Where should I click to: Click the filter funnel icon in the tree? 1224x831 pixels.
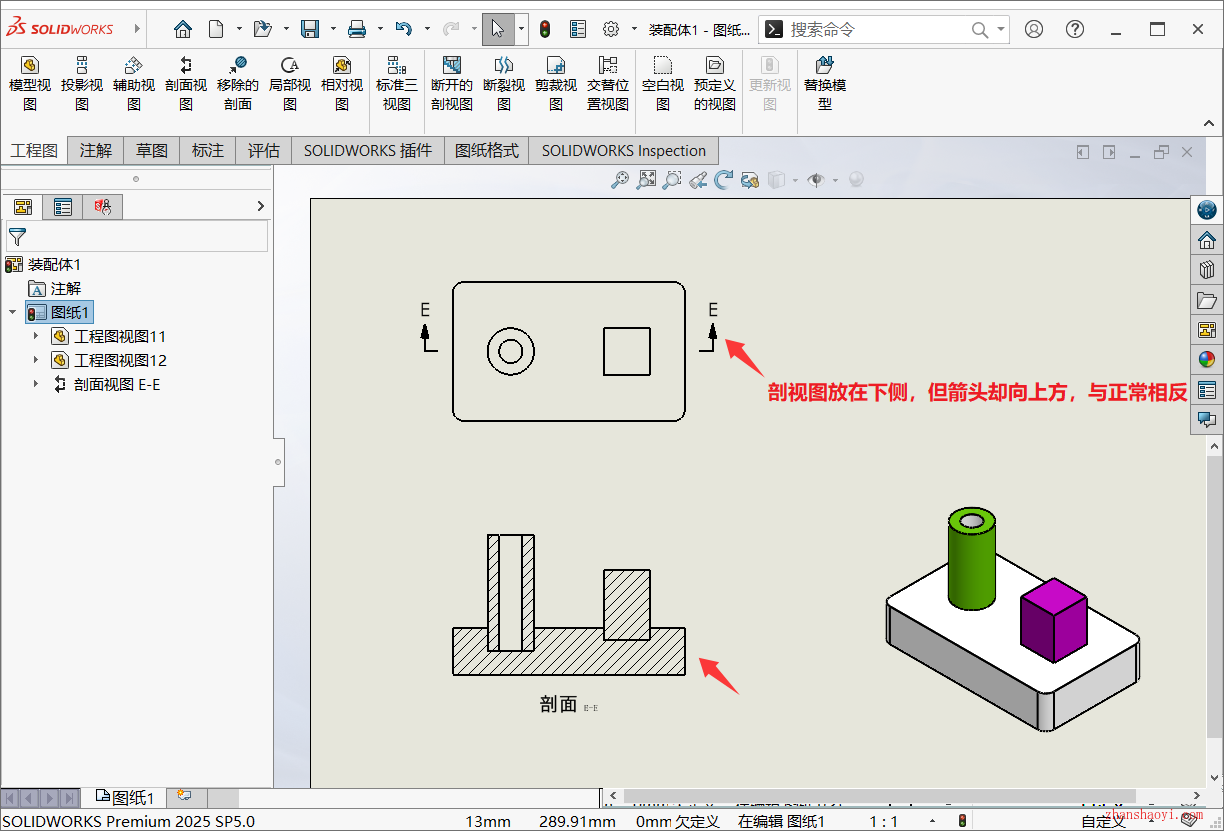click(17, 237)
